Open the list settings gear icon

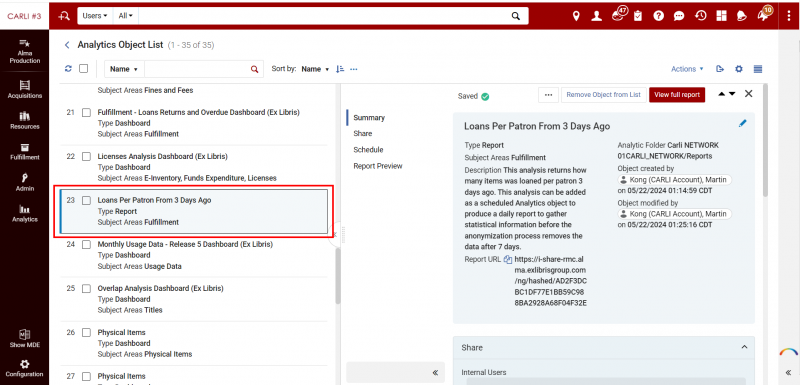738,69
